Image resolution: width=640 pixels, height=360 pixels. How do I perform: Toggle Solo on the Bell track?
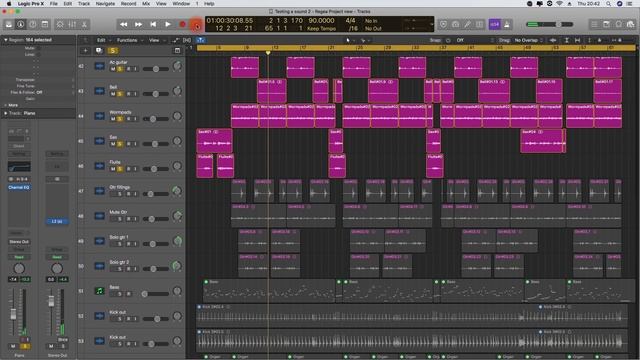pyautogui.click(x=120, y=94)
